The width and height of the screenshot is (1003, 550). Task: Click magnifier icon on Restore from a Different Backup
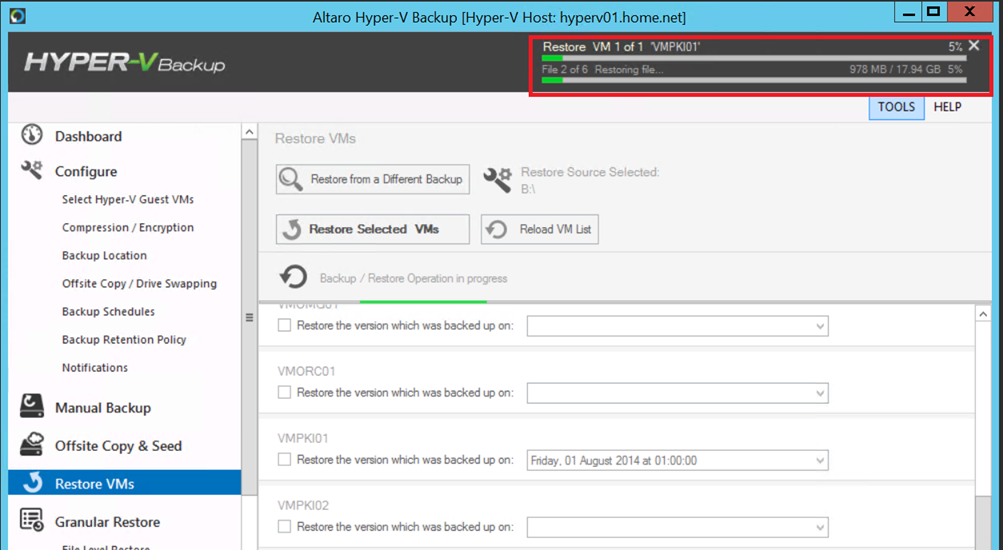click(x=291, y=180)
